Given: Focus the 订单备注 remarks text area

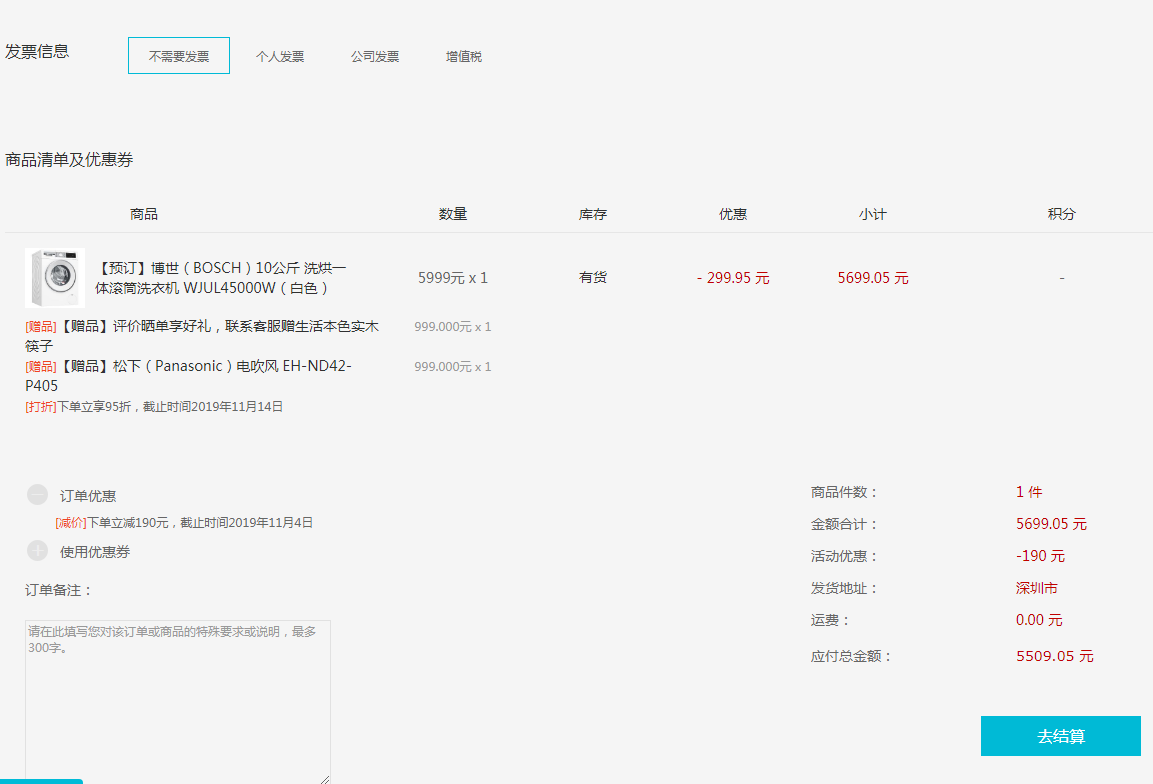Looking at the screenshot, I should [178, 702].
